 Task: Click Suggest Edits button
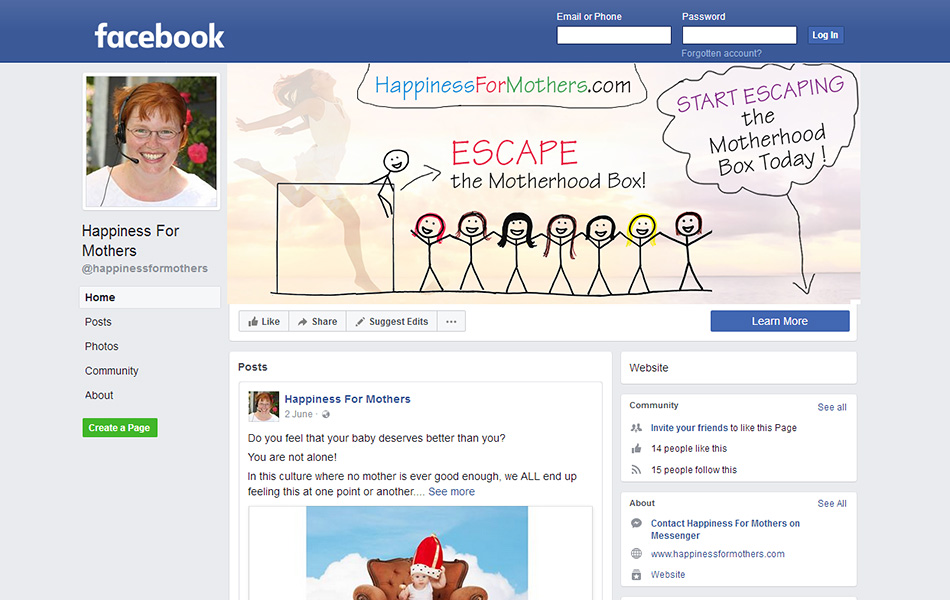[392, 321]
